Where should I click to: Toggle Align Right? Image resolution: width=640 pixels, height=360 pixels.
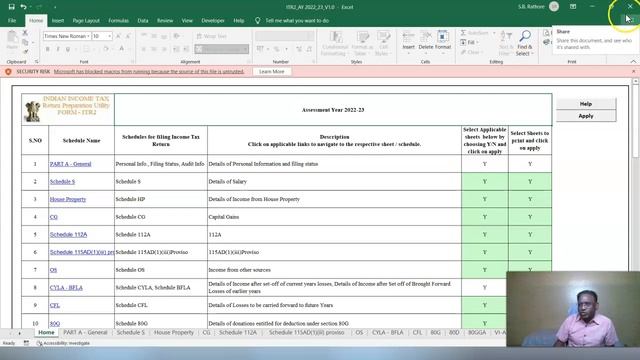[164, 49]
